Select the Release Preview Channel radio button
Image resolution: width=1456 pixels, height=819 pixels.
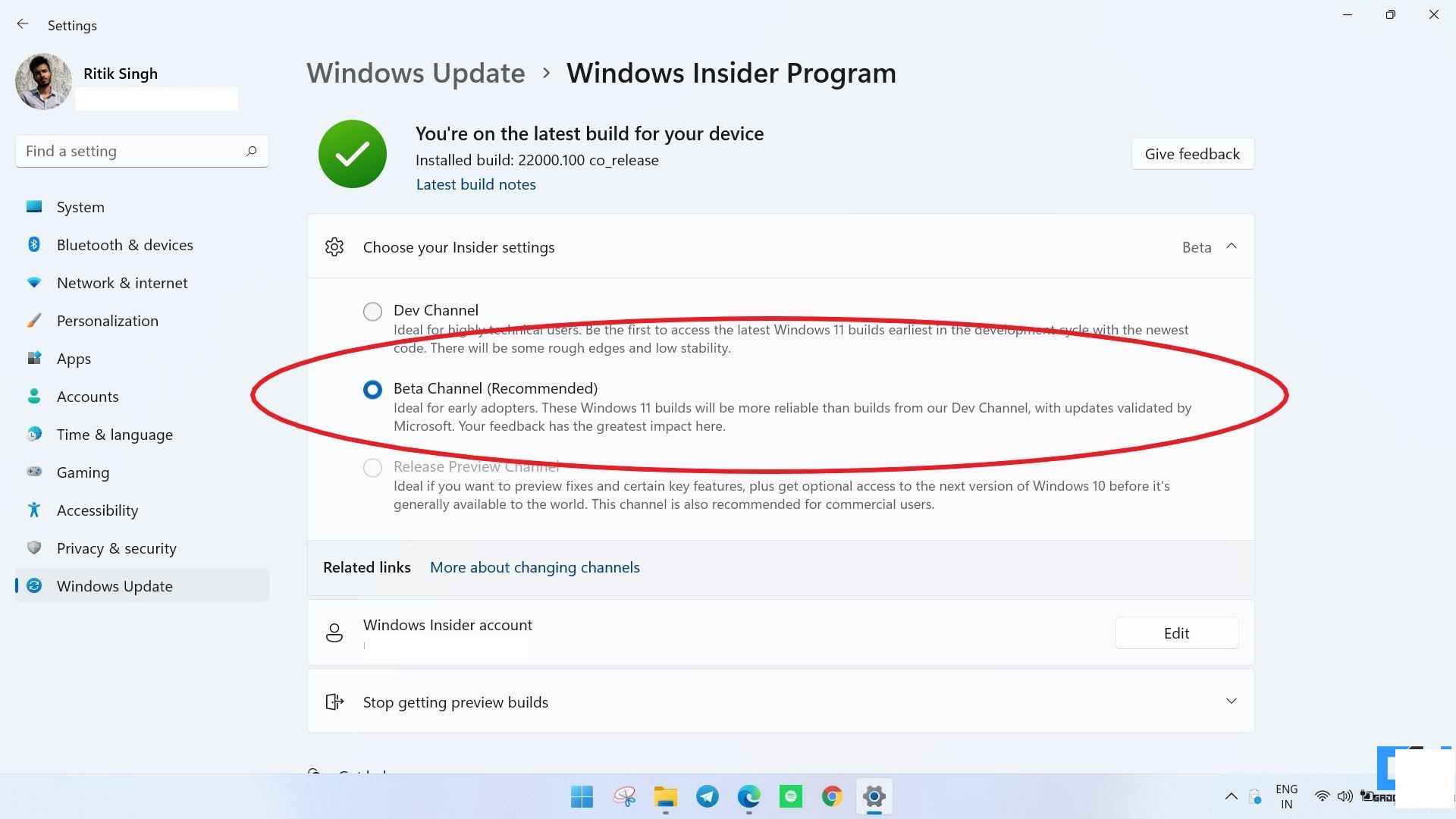(374, 466)
